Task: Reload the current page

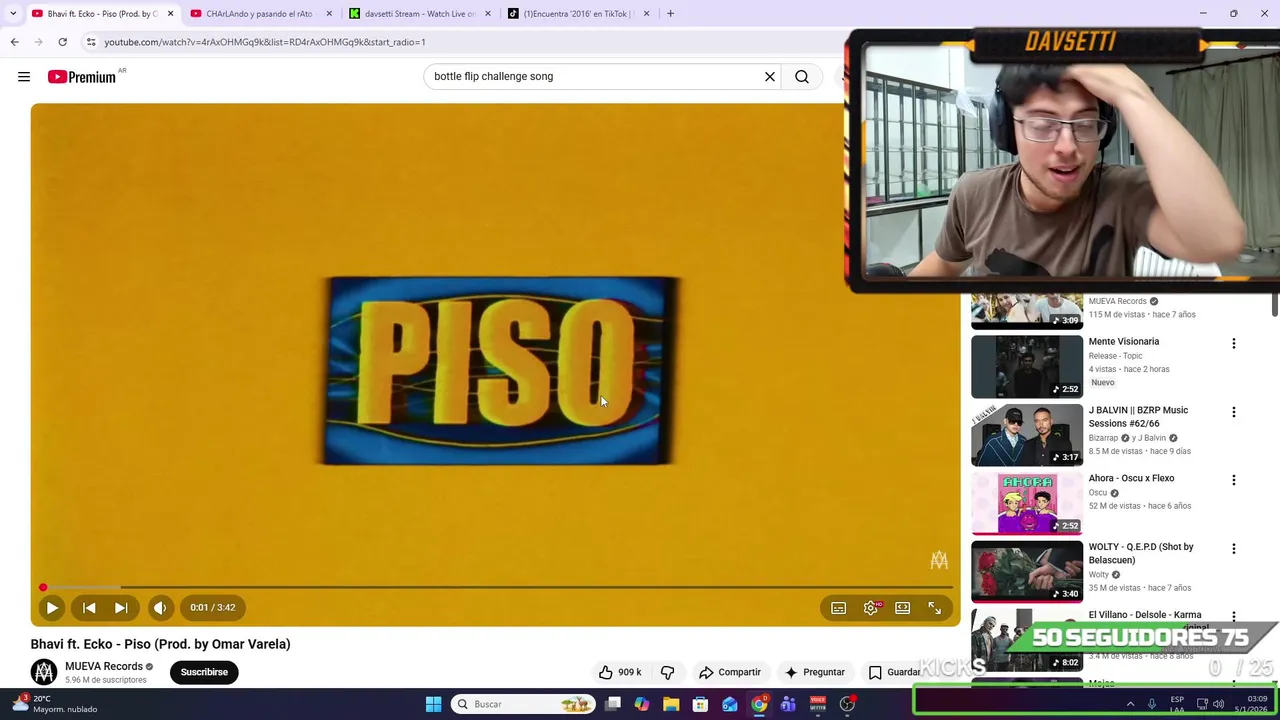Action: coord(62,42)
